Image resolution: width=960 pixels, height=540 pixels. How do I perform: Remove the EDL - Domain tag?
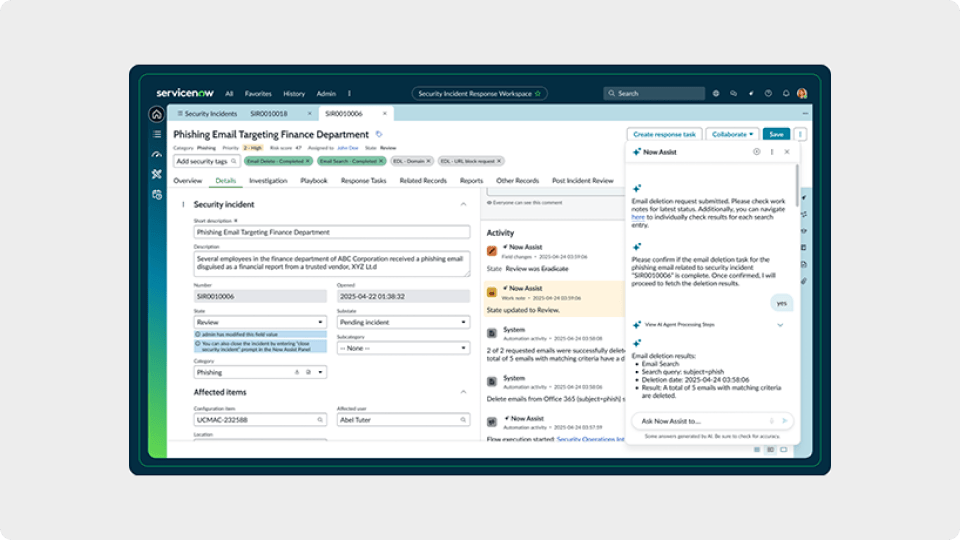(x=427, y=160)
